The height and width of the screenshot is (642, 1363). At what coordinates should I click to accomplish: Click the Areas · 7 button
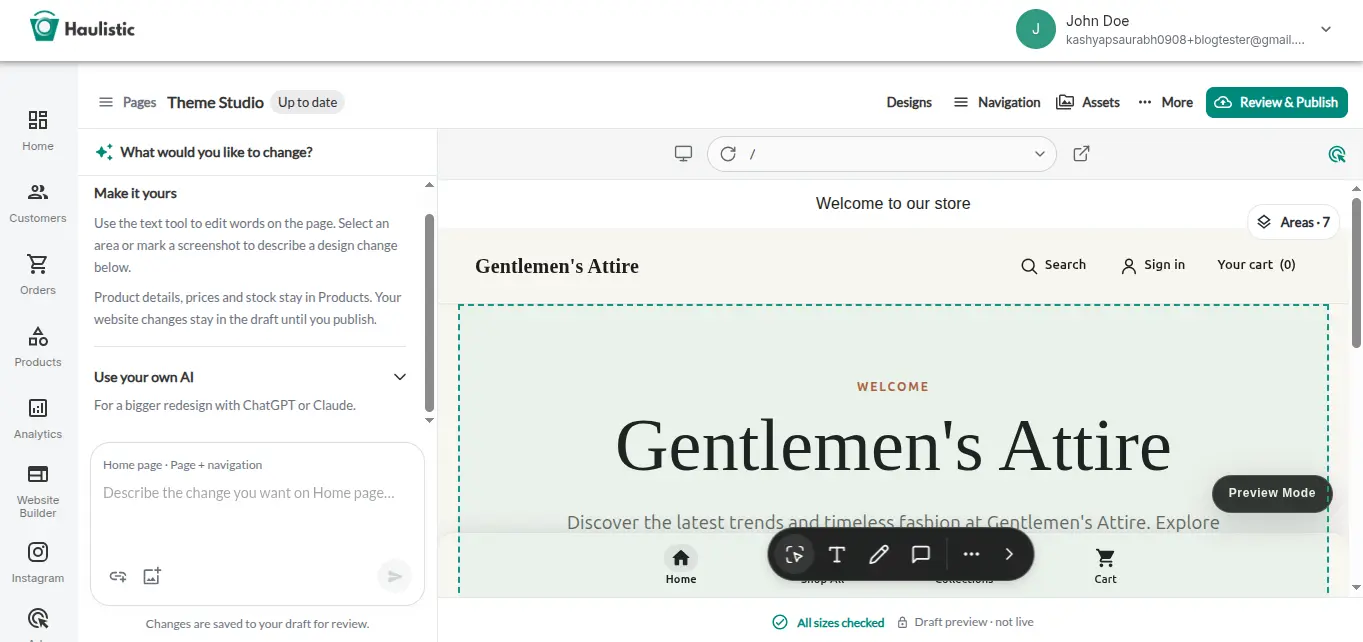click(x=1294, y=222)
